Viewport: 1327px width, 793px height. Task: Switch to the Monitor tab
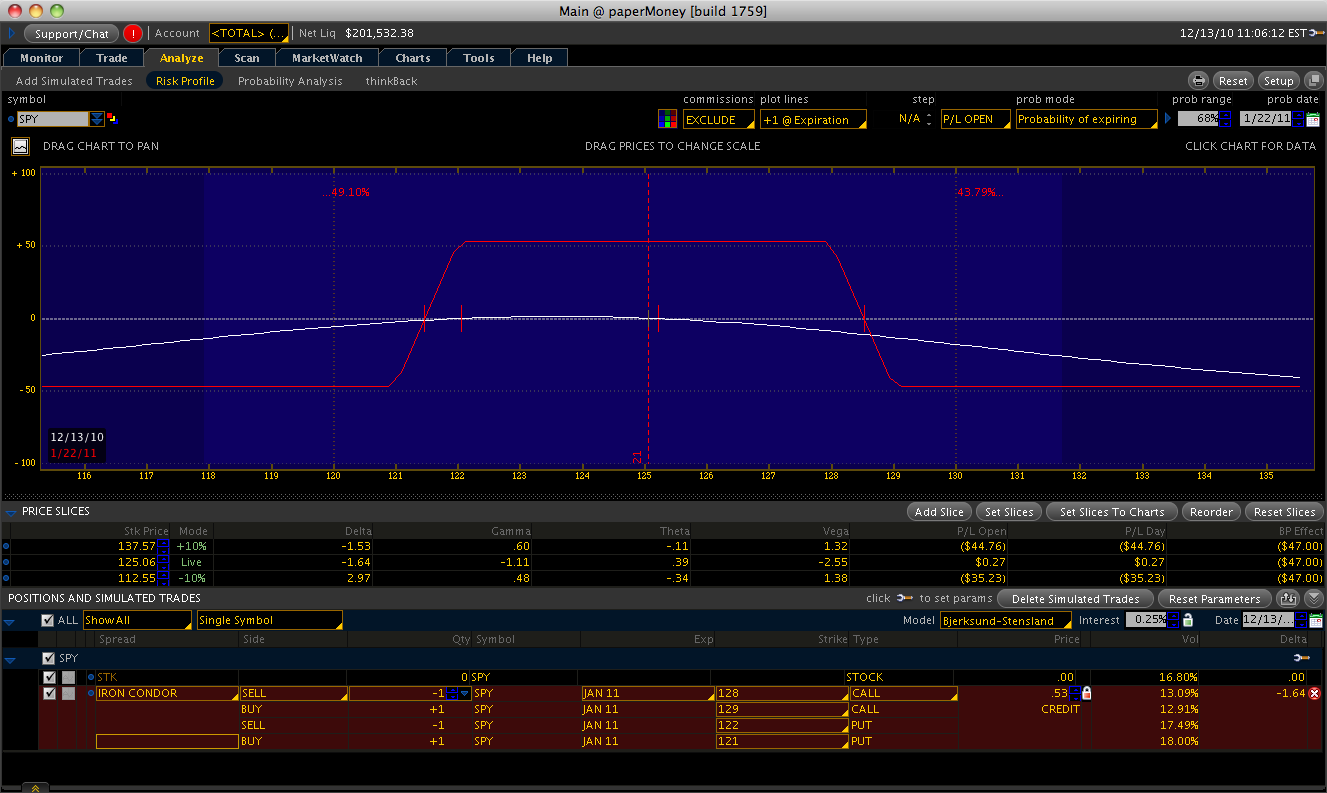click(41, 58)
